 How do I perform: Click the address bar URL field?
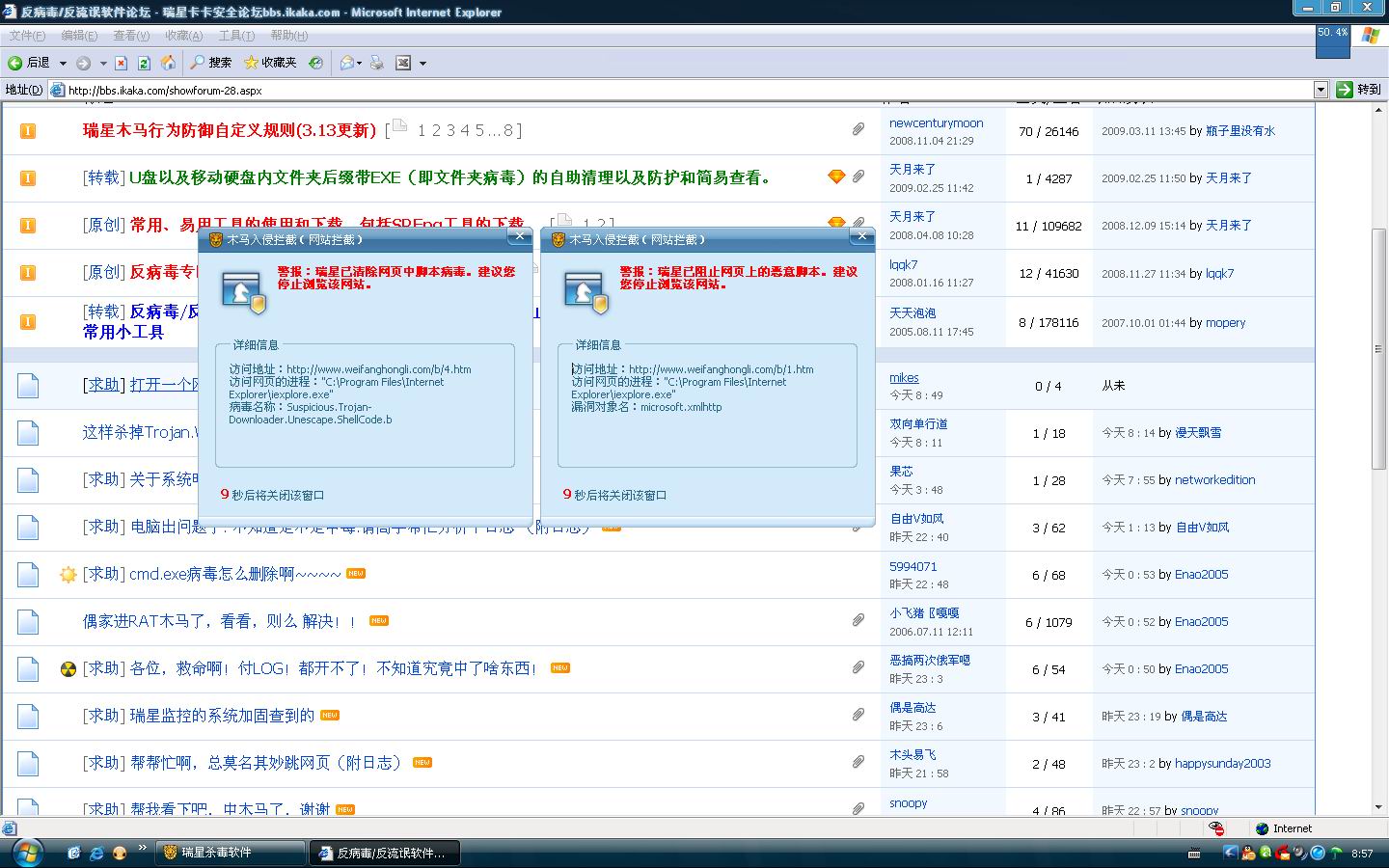(x=675, y=90)
